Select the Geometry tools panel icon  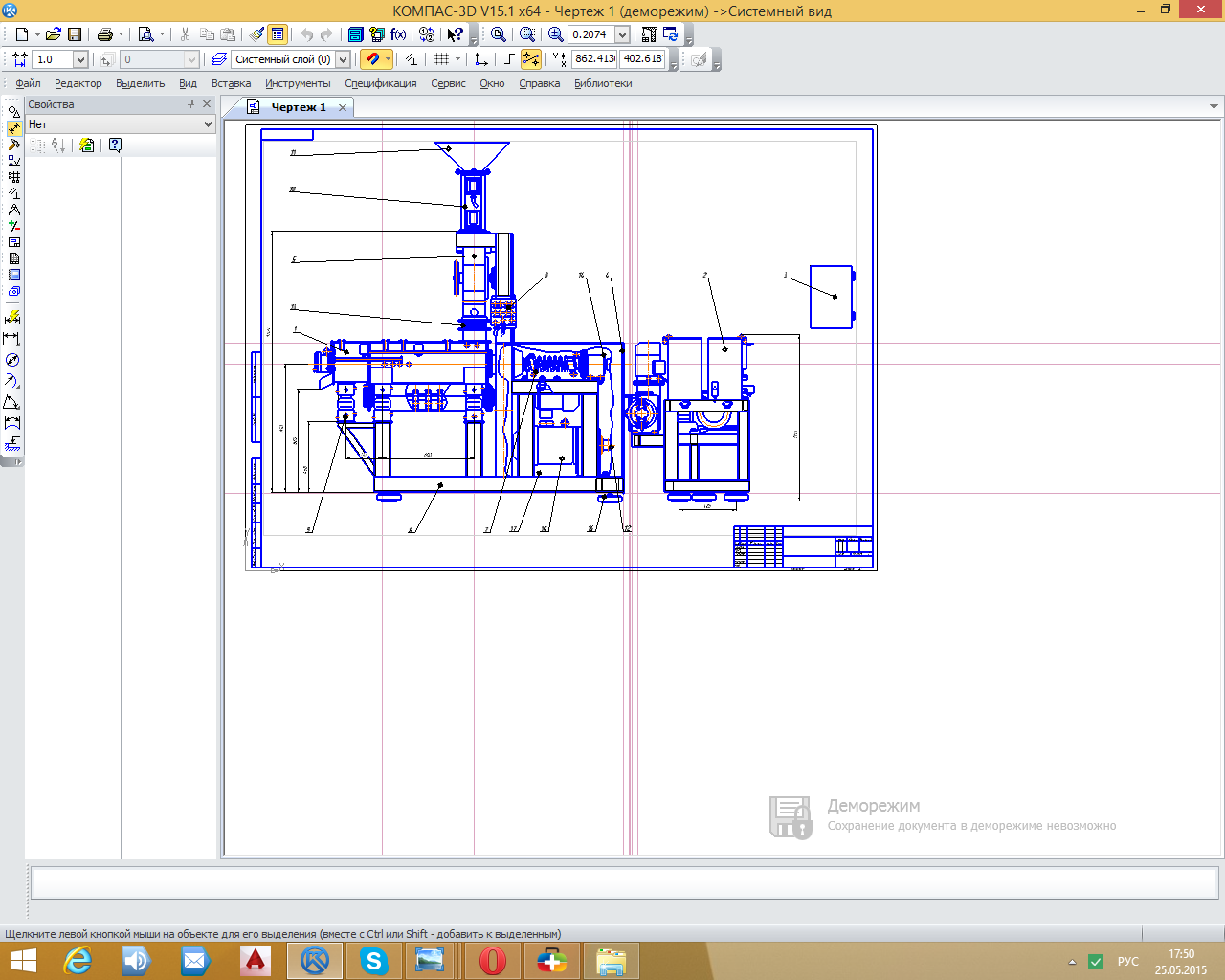13,112
